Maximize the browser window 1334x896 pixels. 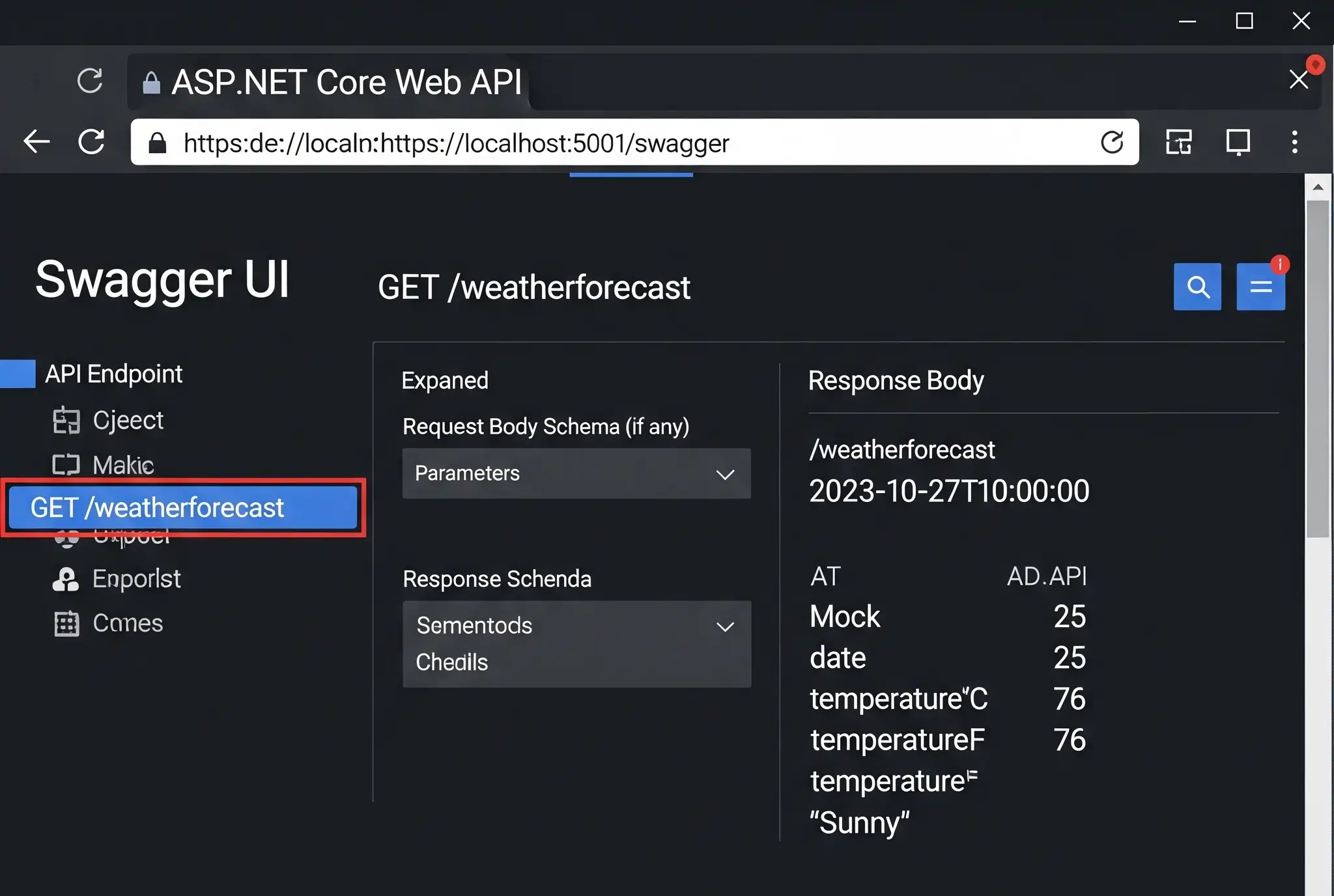tap(1244, 21)
